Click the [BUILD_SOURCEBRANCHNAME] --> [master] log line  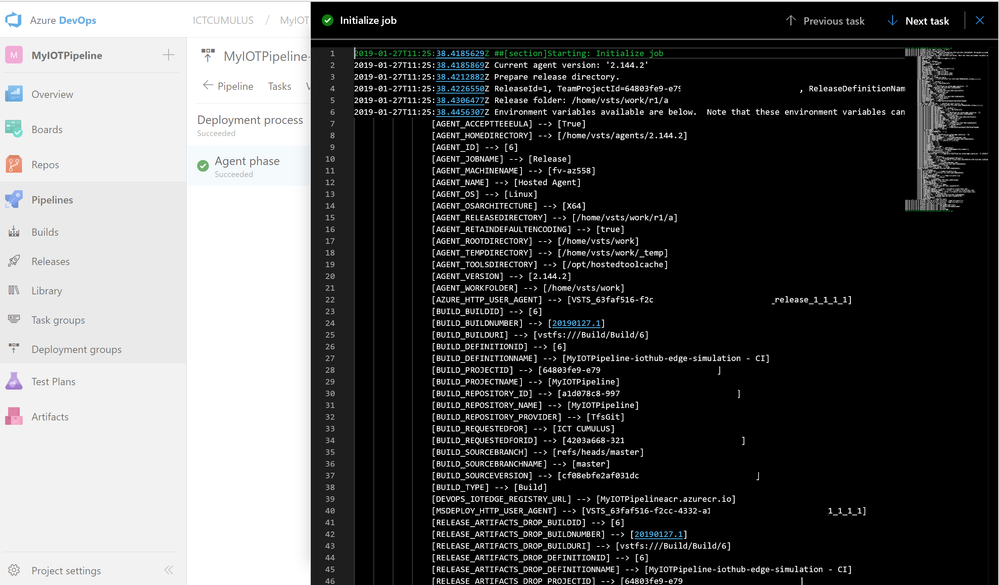coord(521,464)
